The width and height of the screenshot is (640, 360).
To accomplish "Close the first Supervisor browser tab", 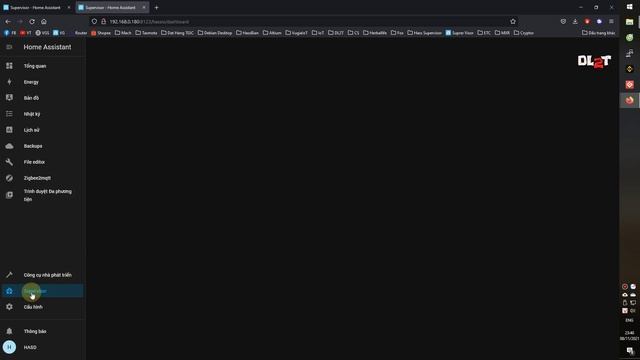I will point(69,7).
